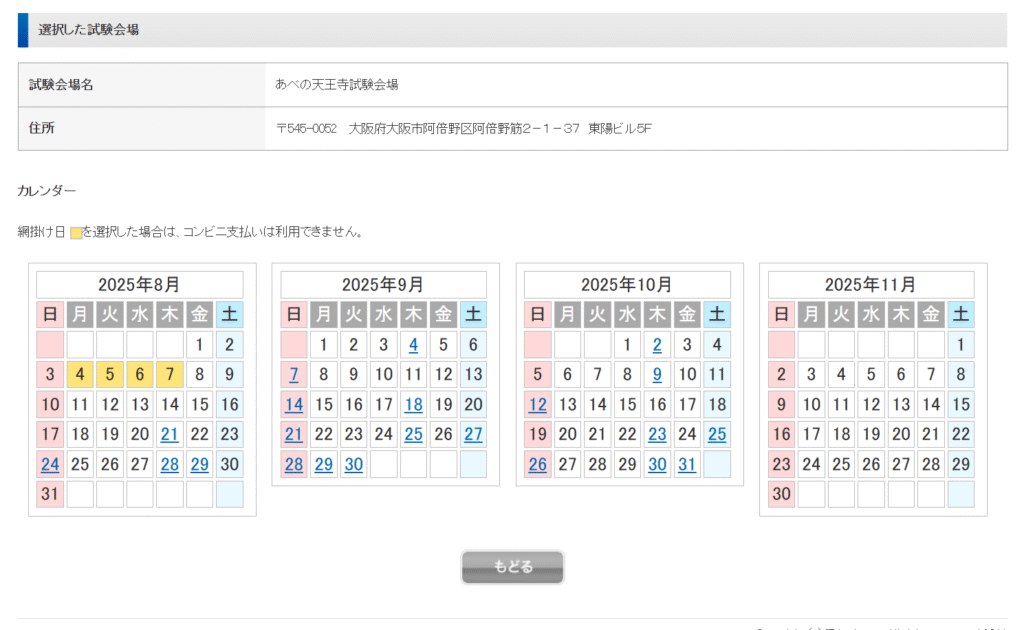Choose October 2 date link

click(x=657, y=345)
